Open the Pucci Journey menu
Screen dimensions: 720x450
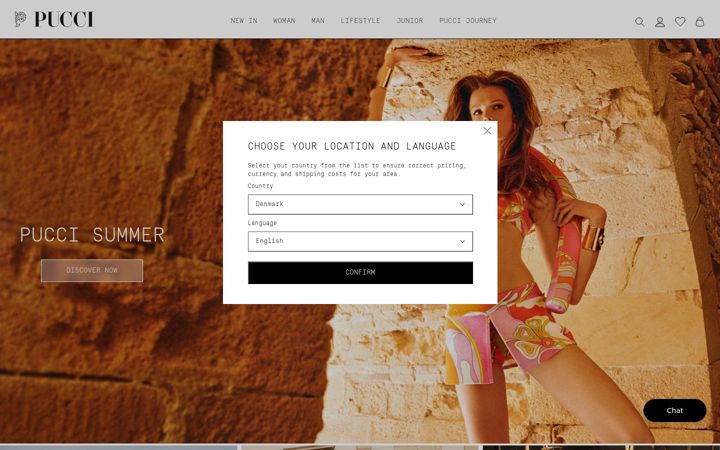coord(468,21)
